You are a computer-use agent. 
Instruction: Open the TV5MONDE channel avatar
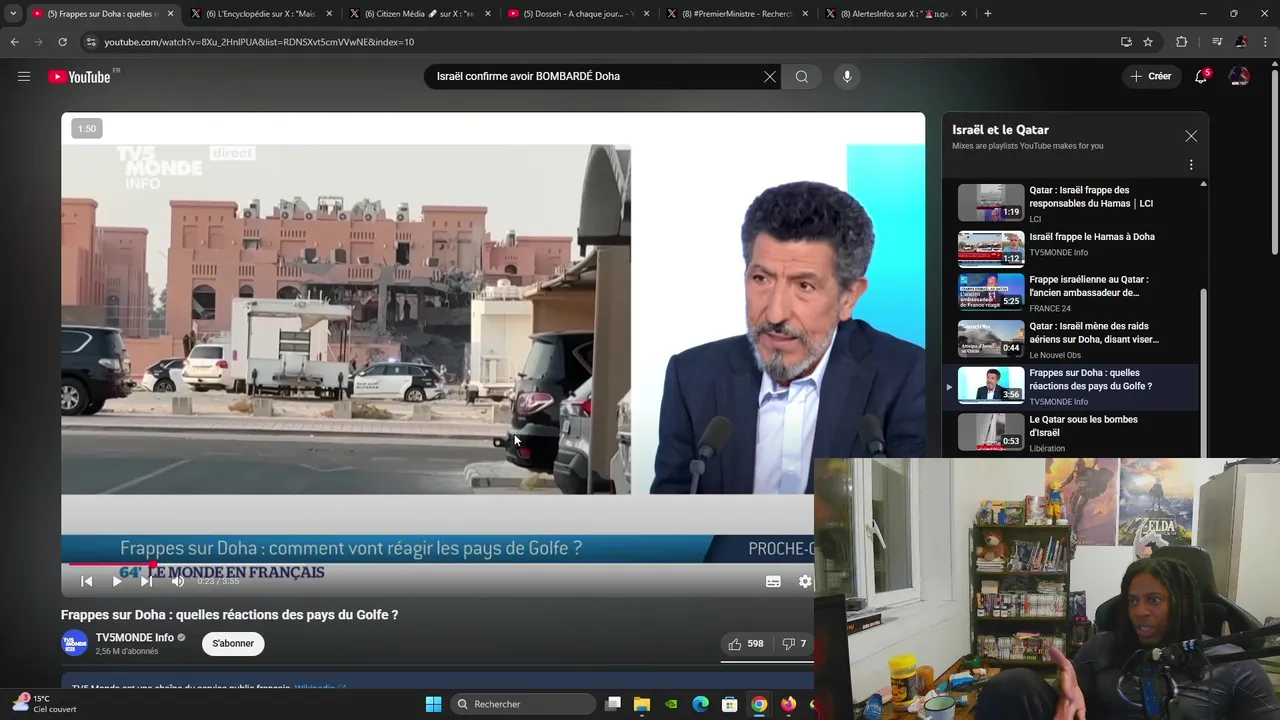tap(75, 643)
